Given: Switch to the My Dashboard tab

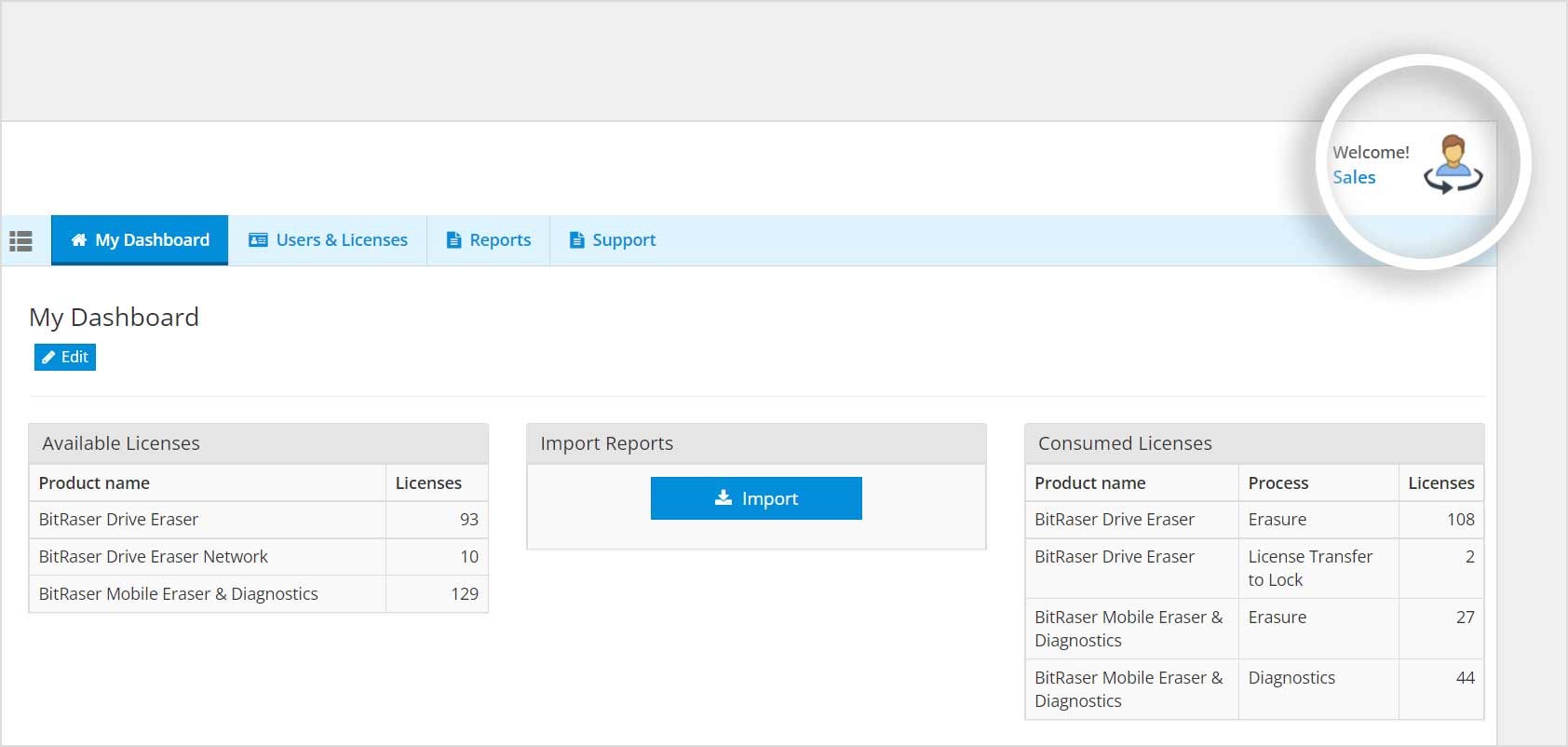Looking at the screenshot, I should 140,239.
